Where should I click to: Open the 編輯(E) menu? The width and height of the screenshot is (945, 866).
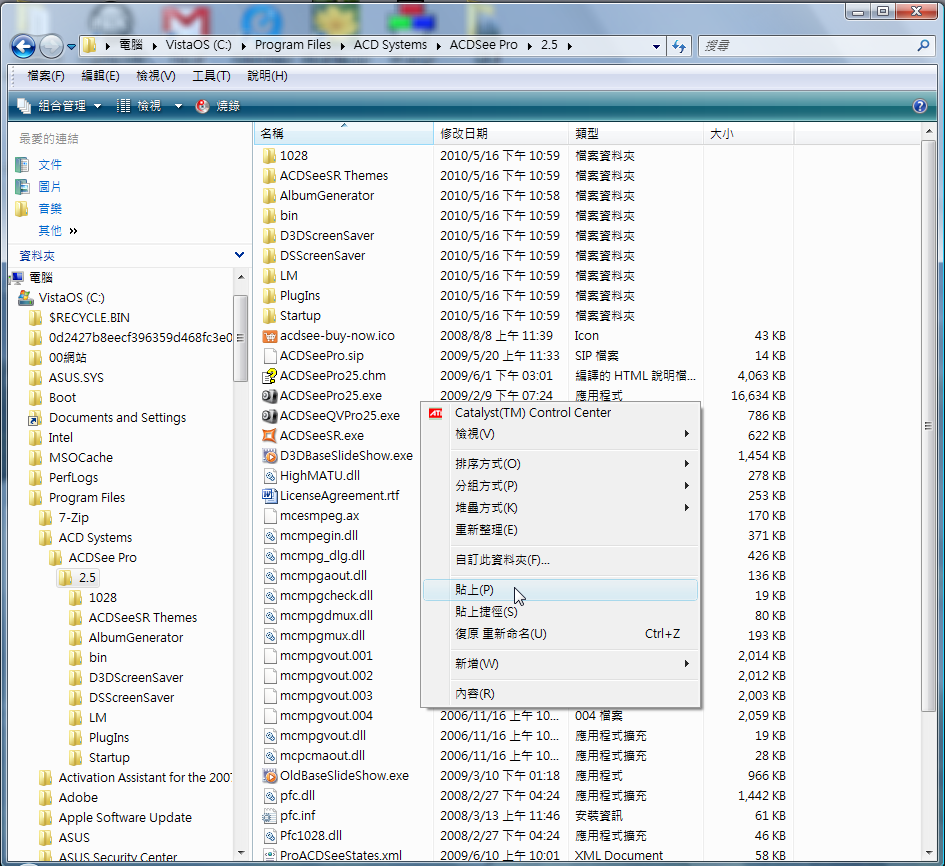click(x=100, y=76)
